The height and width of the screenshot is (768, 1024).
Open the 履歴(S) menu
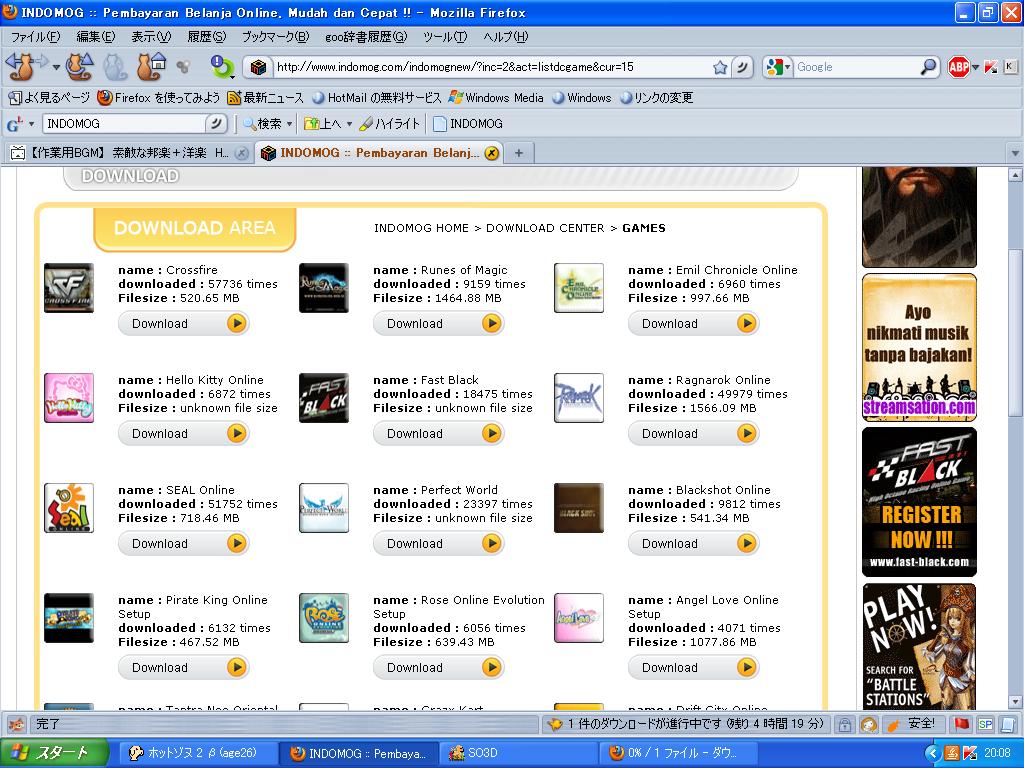206,37
